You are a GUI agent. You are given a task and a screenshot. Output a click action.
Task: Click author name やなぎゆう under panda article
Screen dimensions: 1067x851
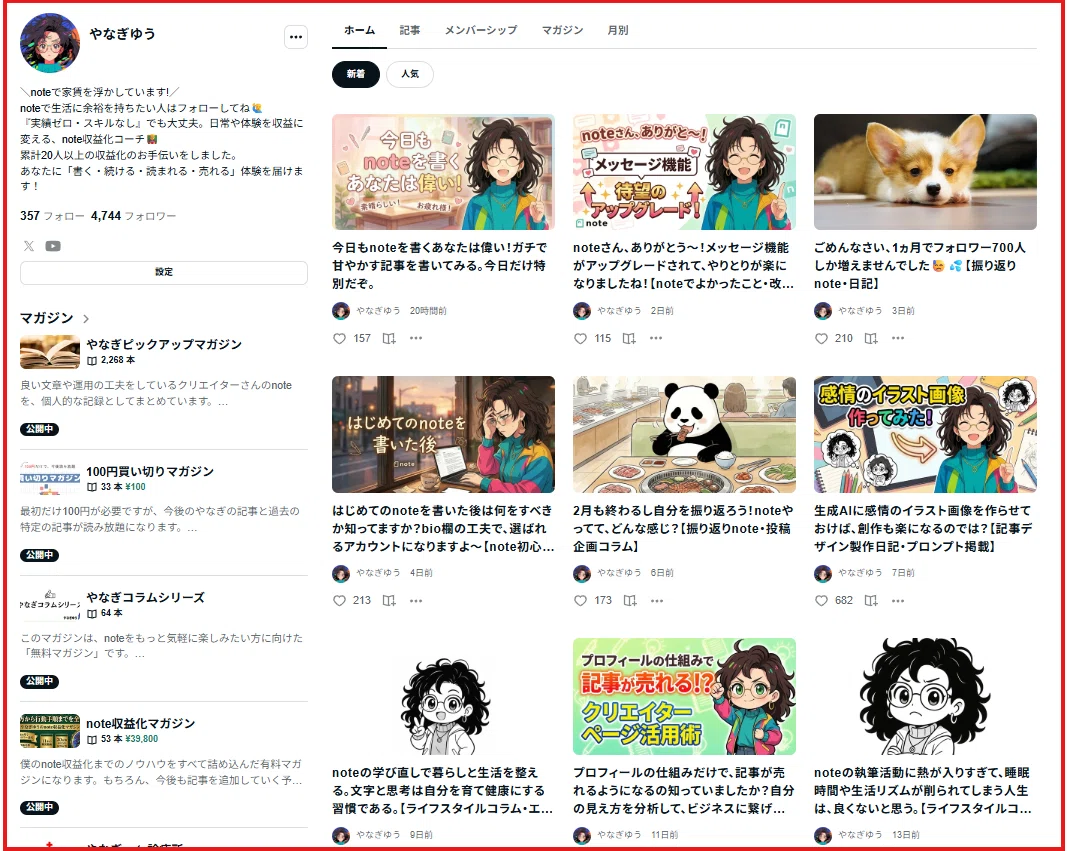(x=619, y=573)
